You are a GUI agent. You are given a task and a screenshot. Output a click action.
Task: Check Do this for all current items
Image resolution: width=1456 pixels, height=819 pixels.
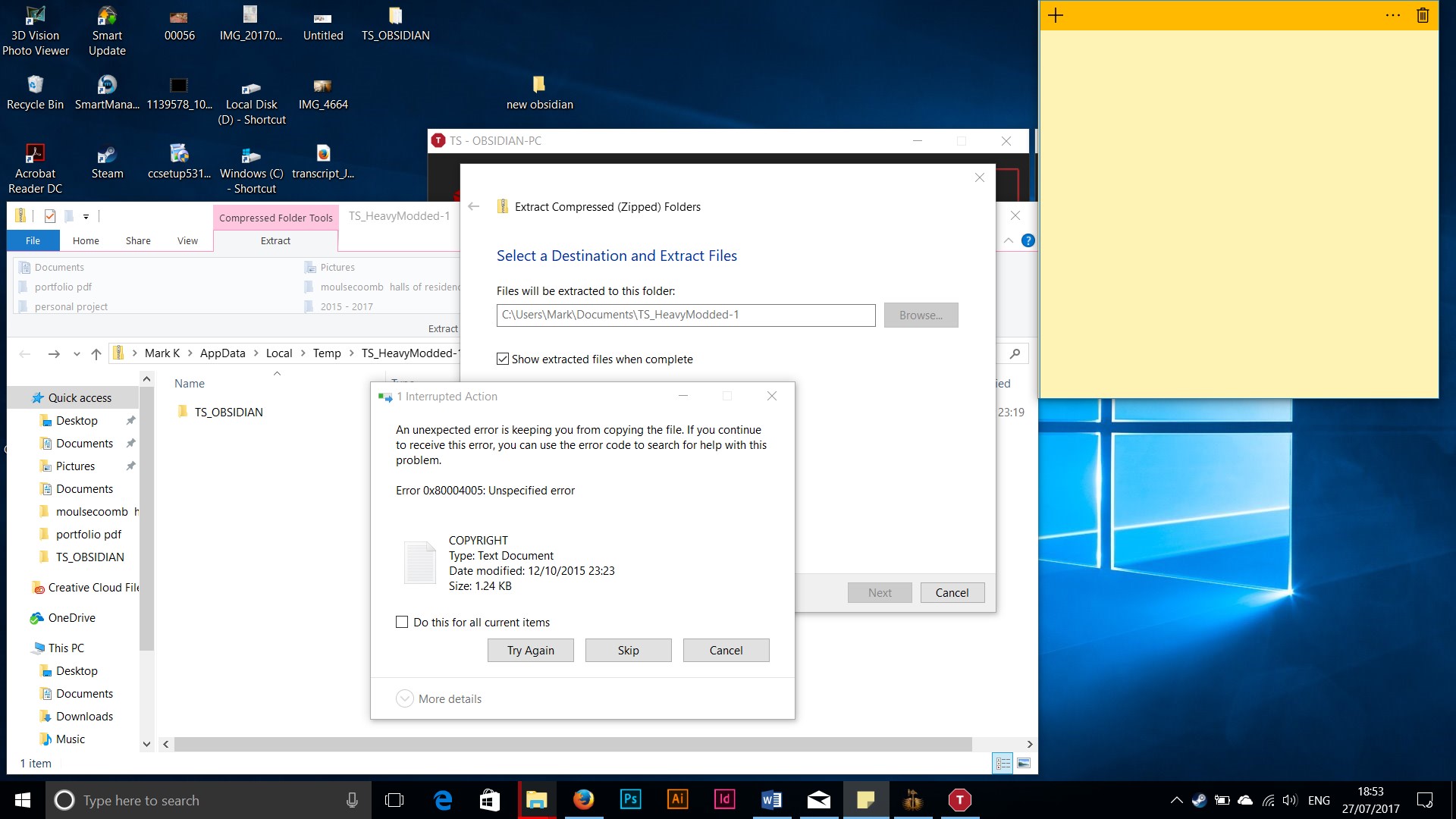(x=402, y=622)
